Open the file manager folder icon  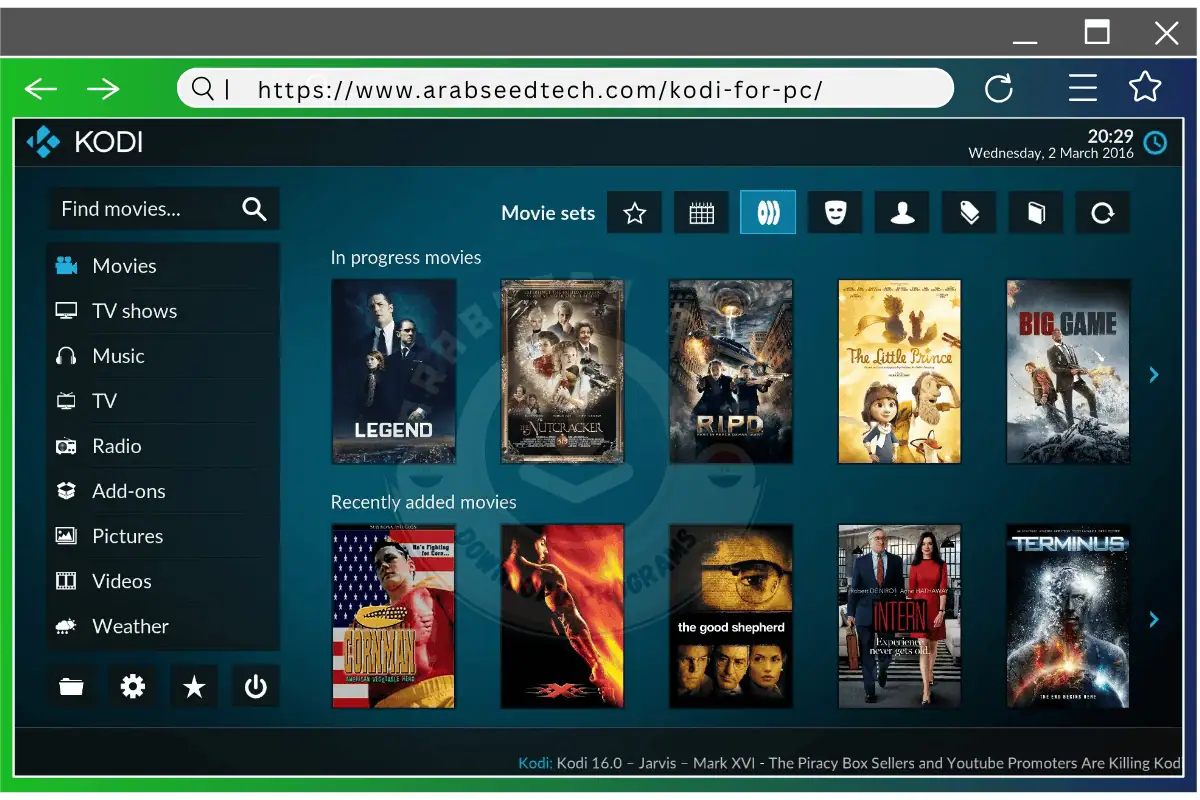click(x=71, y=686)
